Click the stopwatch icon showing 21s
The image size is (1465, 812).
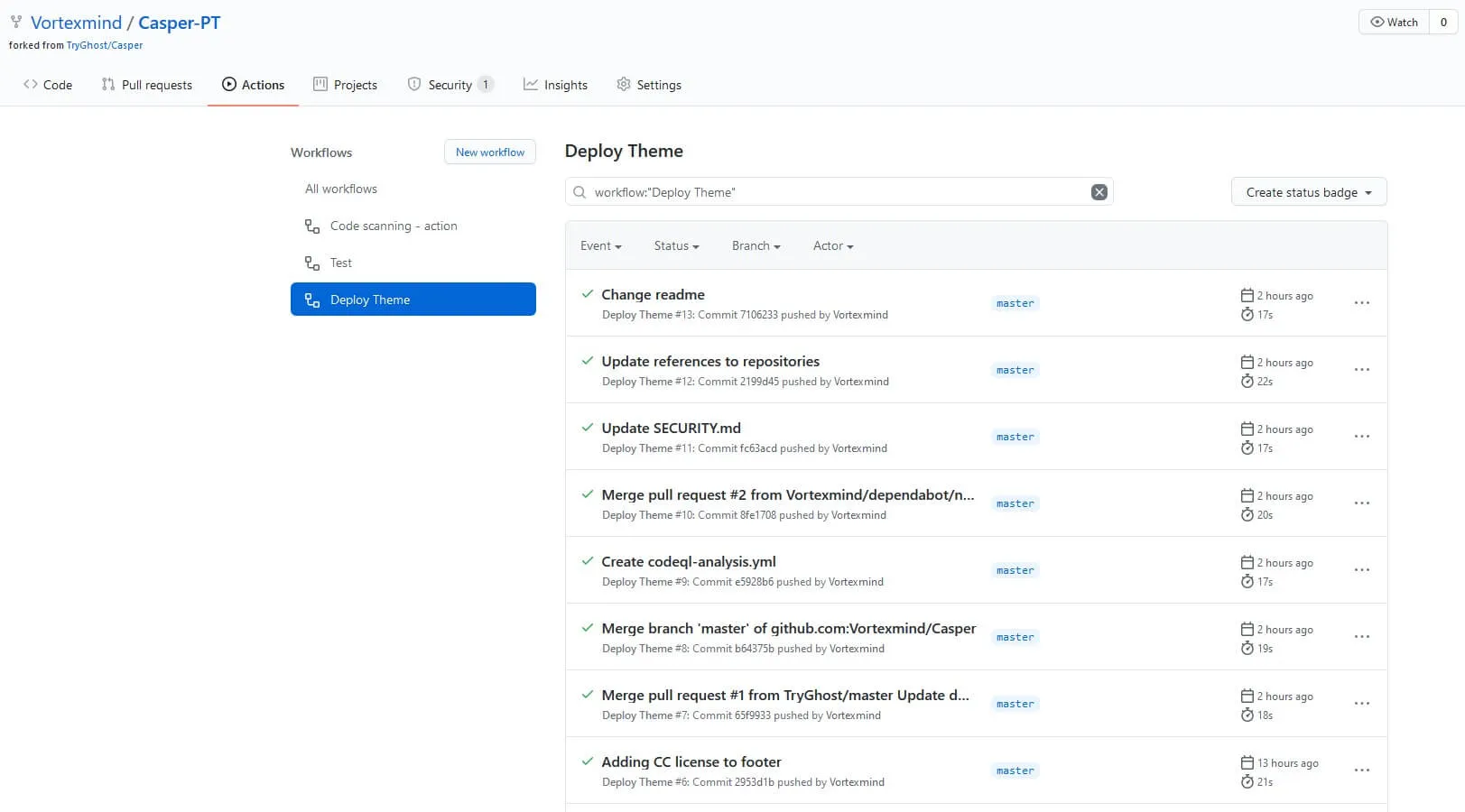[x=1247, y=782]
